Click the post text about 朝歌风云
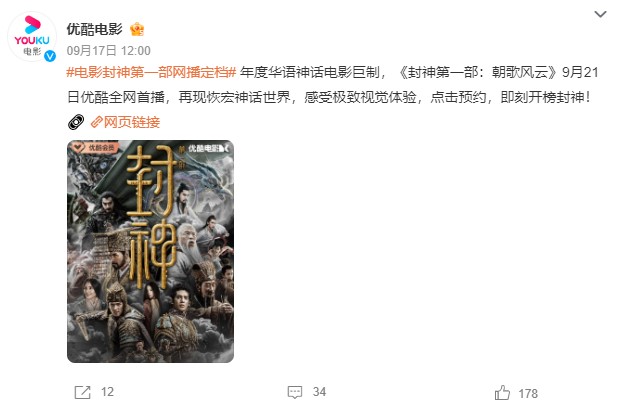This screenshot has width=626, height=410. pyautogui.click(x=333, y=85)
